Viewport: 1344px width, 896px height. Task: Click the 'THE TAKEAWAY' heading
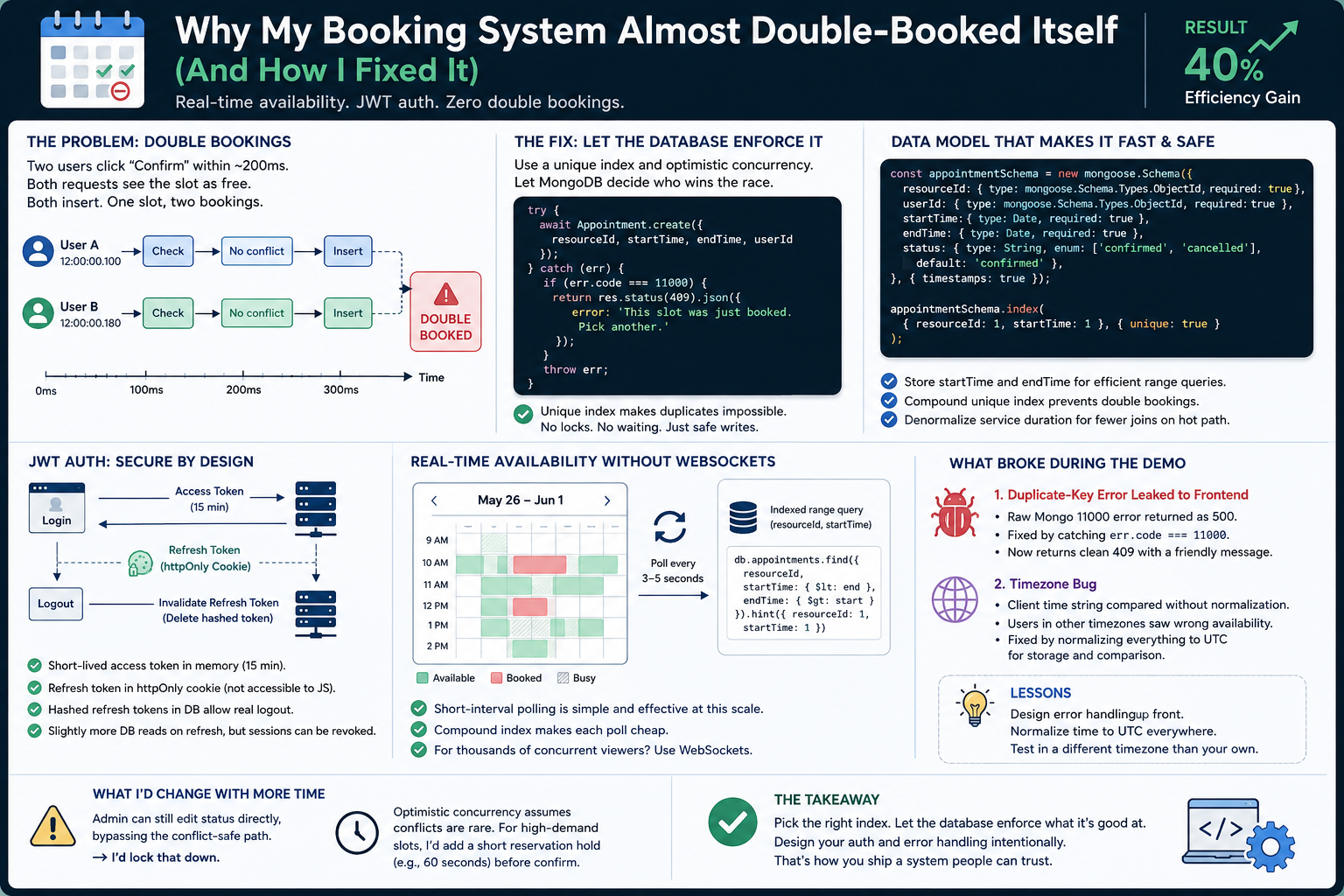[827, 800]
